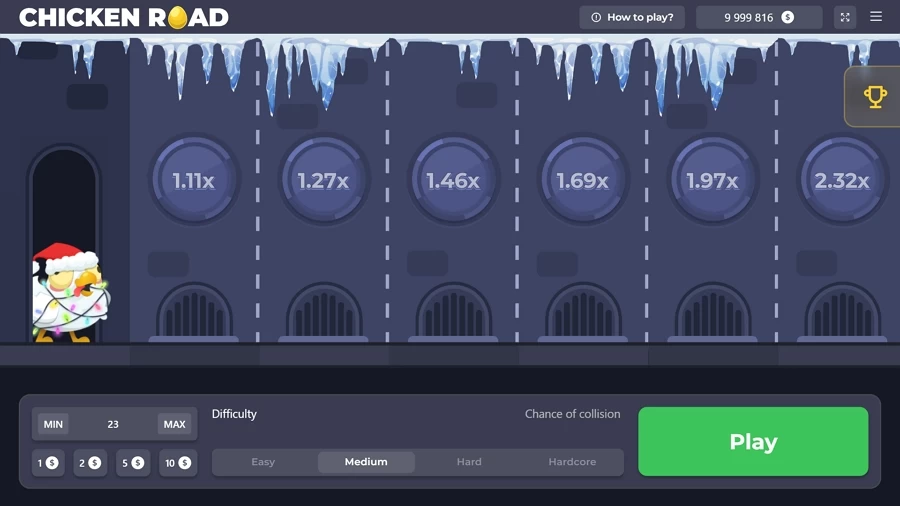The width and height of the screenshot is (900, 506).
Task: Click the dollar coin balance icon
Action: (788, 17)
